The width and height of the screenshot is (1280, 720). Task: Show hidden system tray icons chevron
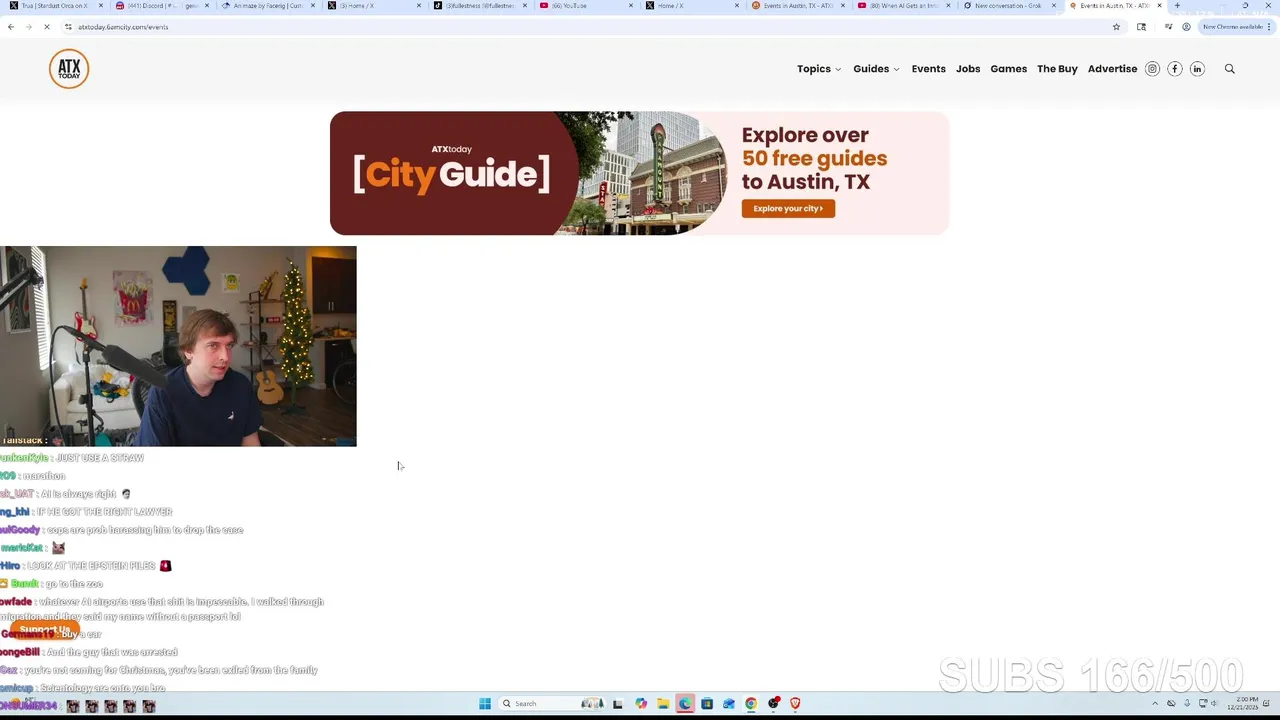[1155, 704]
